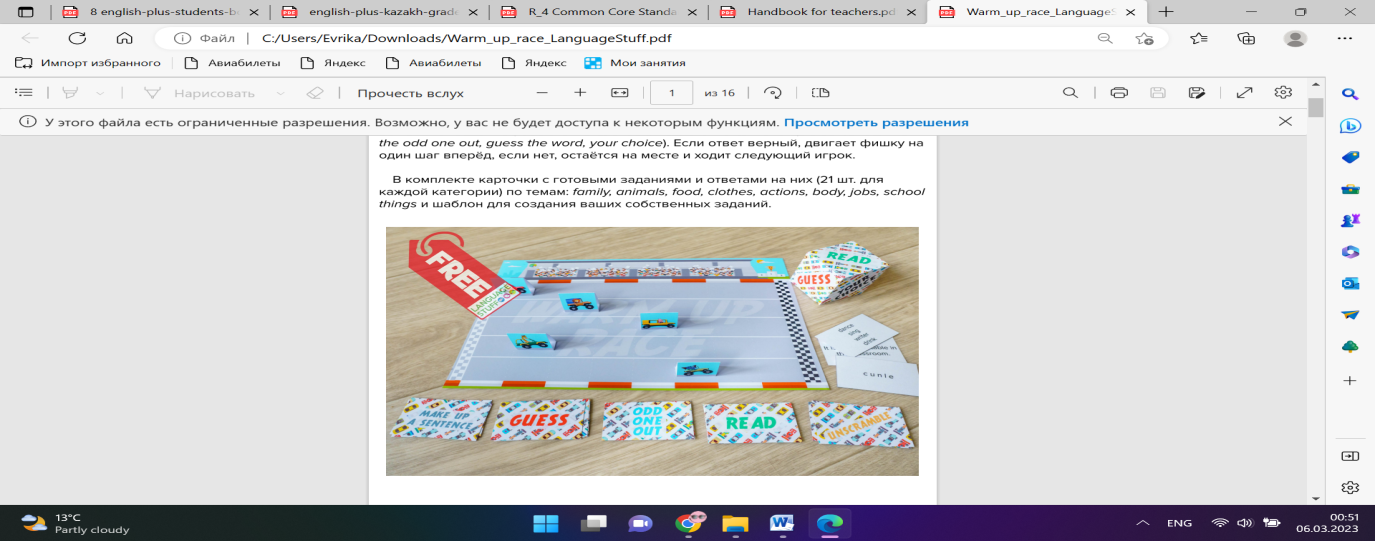Click the Файл site info icon
The height and width of the screenshot is (541, 1375).
205,38
